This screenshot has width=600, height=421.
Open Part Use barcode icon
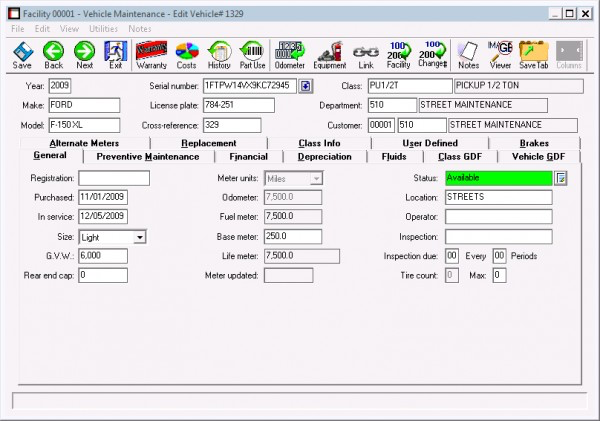253,55
